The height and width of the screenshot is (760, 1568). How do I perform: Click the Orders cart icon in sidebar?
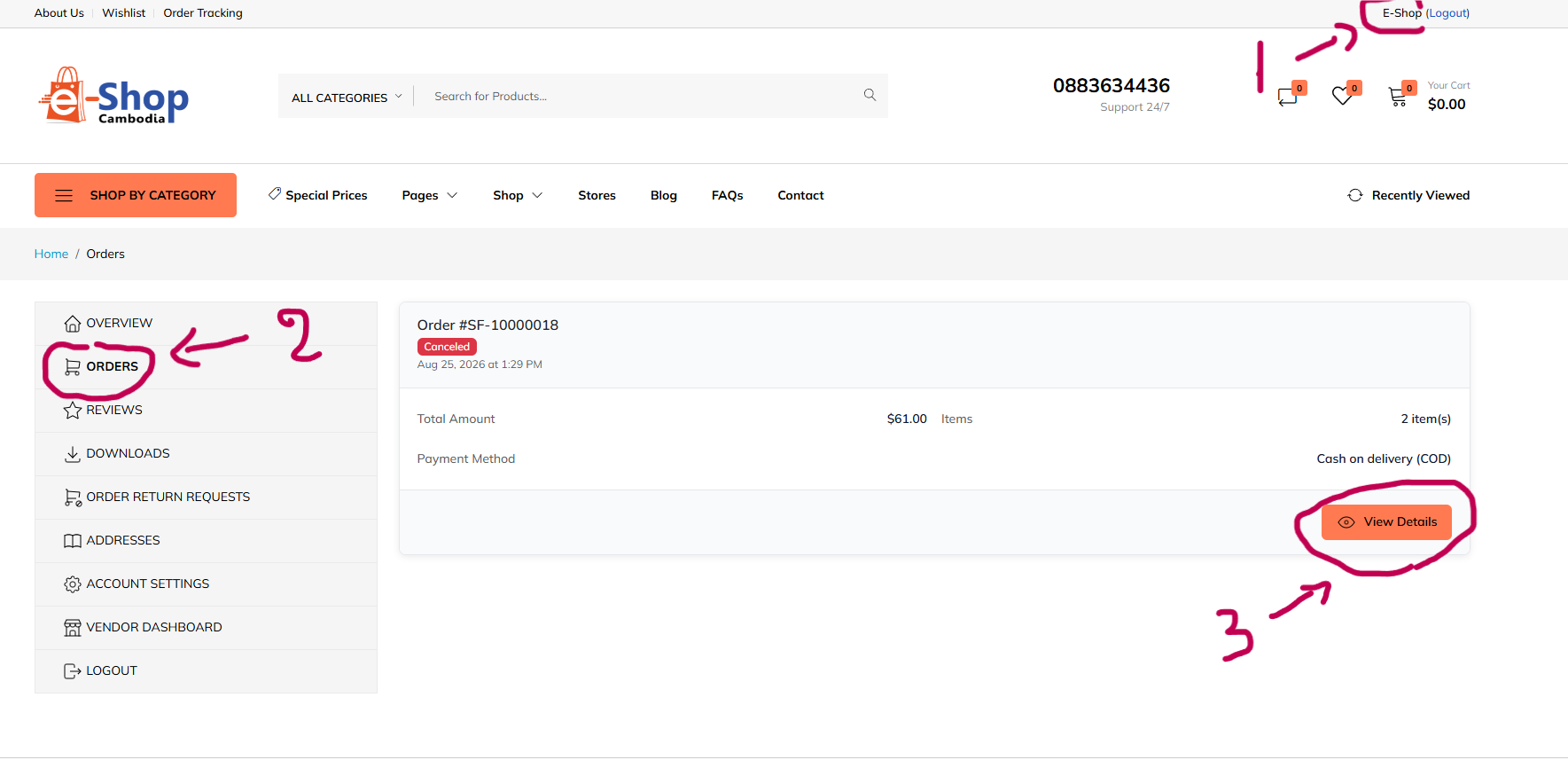[x=73, y=367]
